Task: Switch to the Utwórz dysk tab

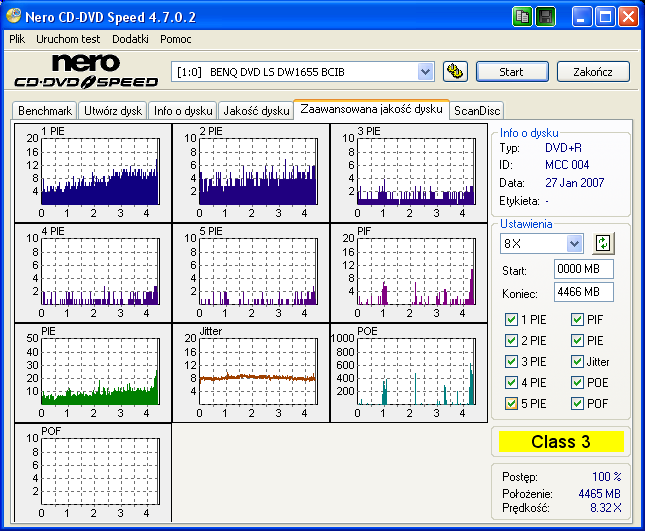Action: (113, 111)
